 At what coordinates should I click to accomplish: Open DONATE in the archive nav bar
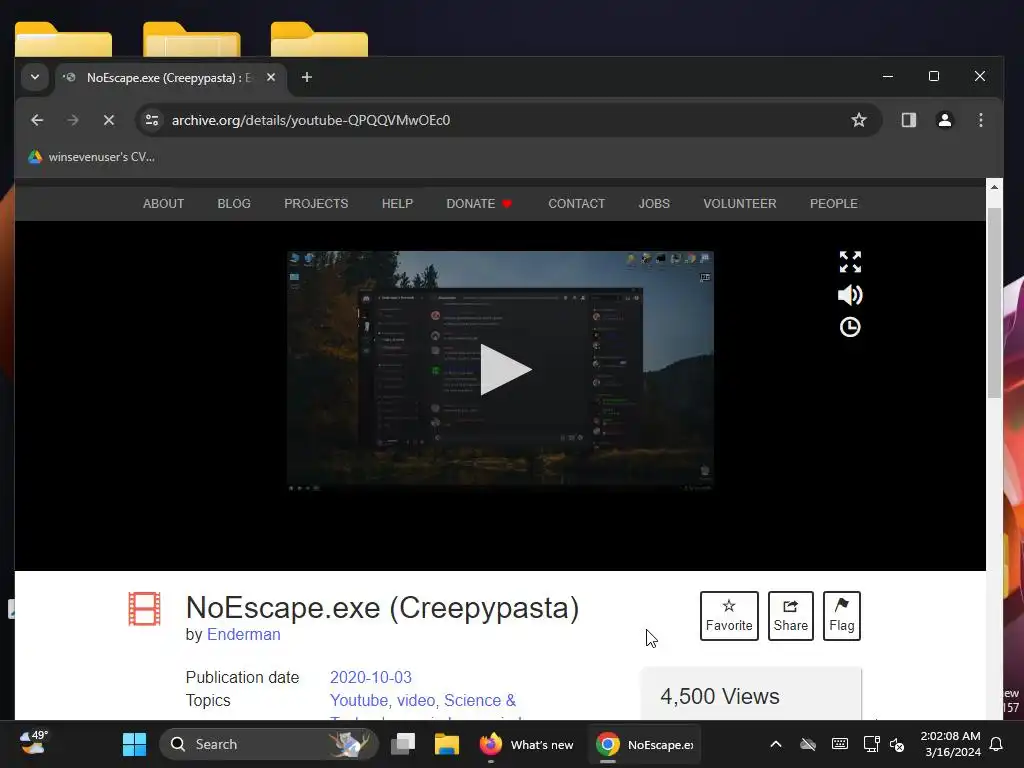coord(479,204)
